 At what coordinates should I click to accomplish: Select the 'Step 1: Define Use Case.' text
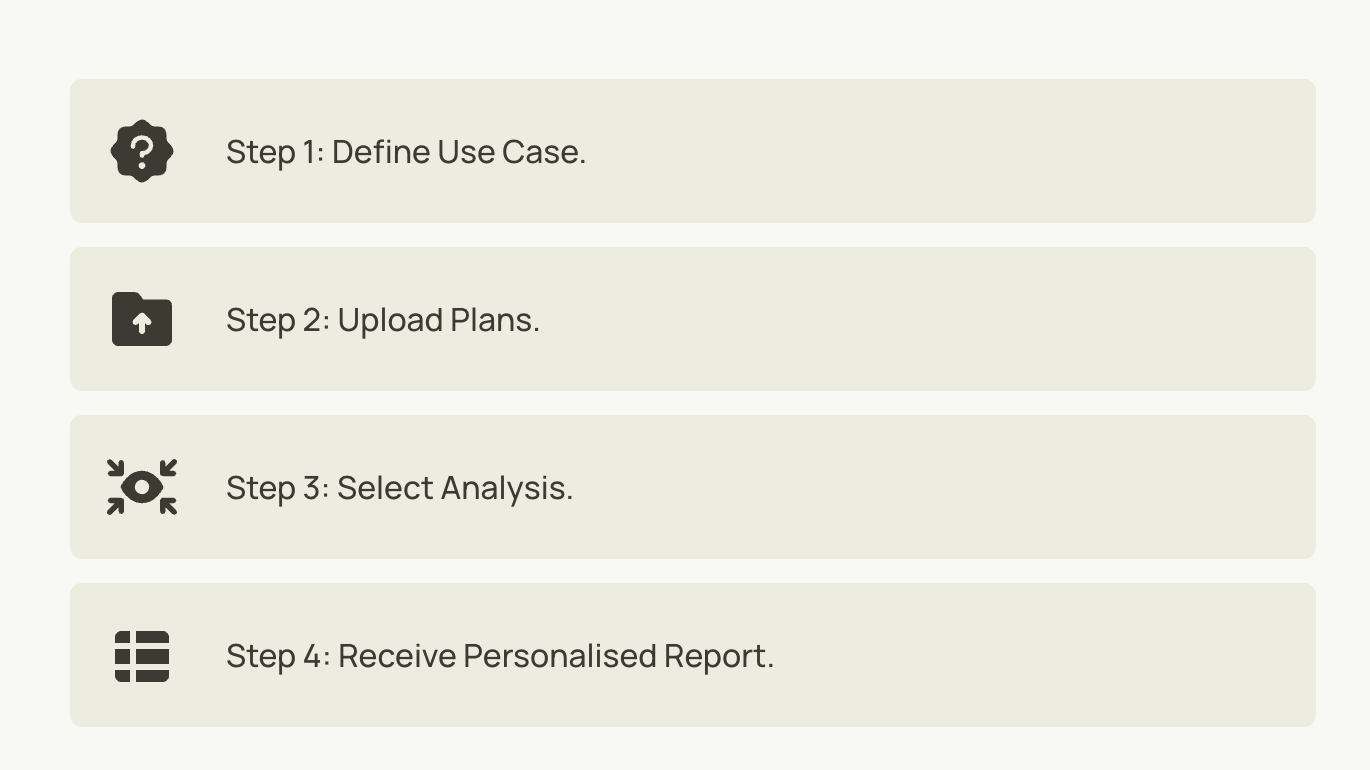click(405, 152)
